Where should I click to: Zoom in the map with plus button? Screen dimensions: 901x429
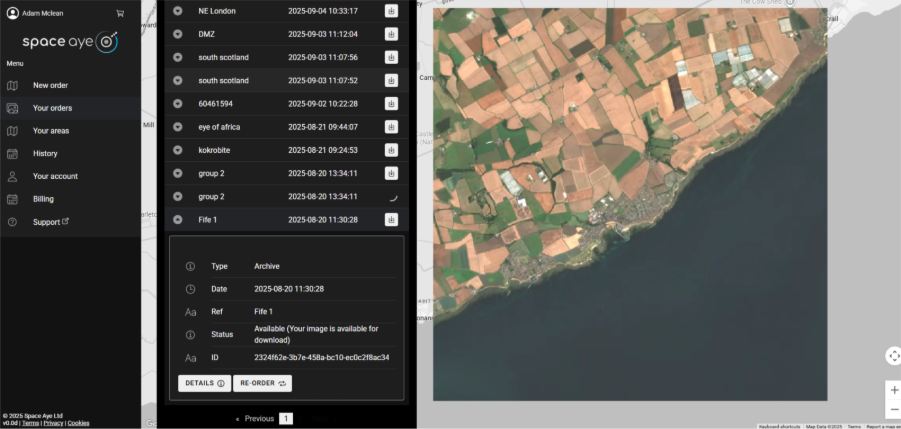(x=893, y=390)
